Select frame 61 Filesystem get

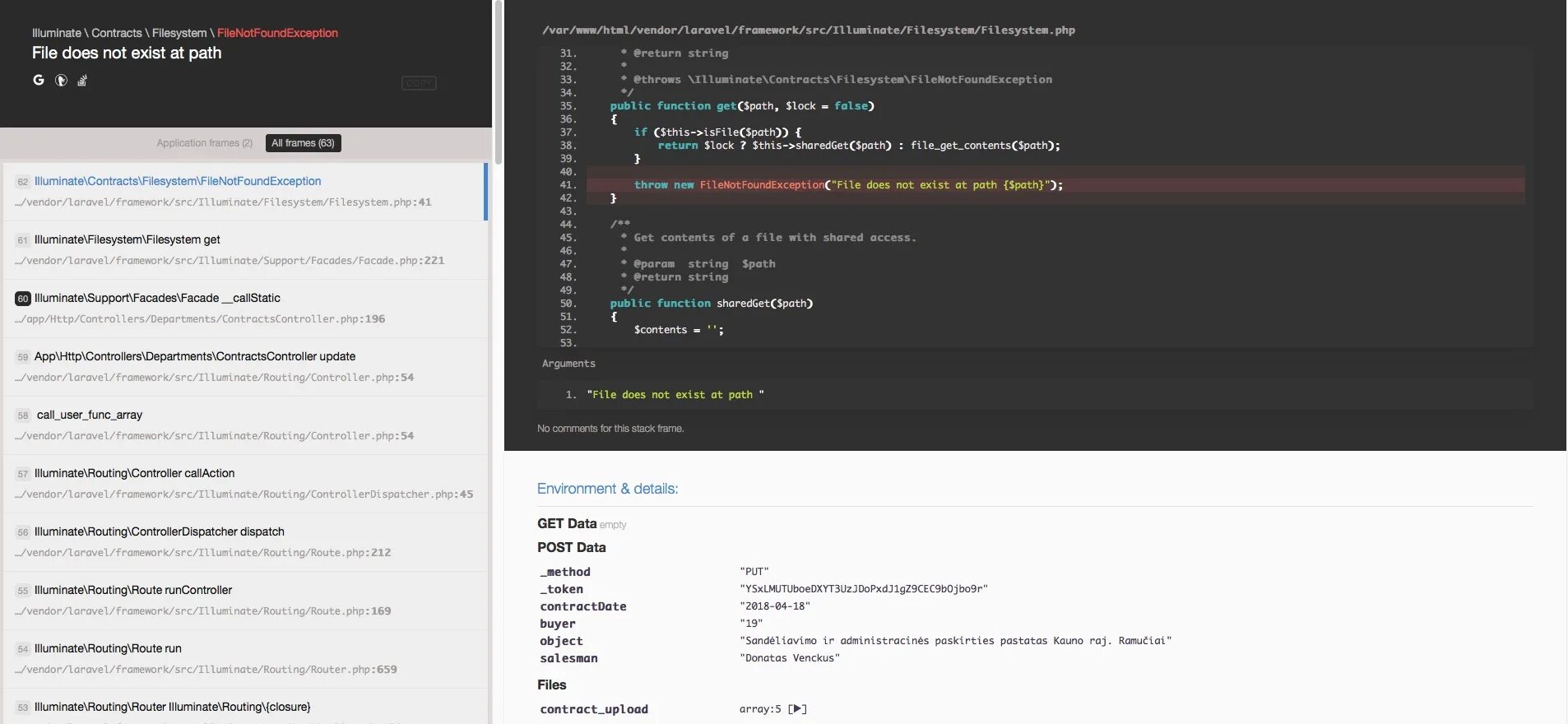click(244, 250)
